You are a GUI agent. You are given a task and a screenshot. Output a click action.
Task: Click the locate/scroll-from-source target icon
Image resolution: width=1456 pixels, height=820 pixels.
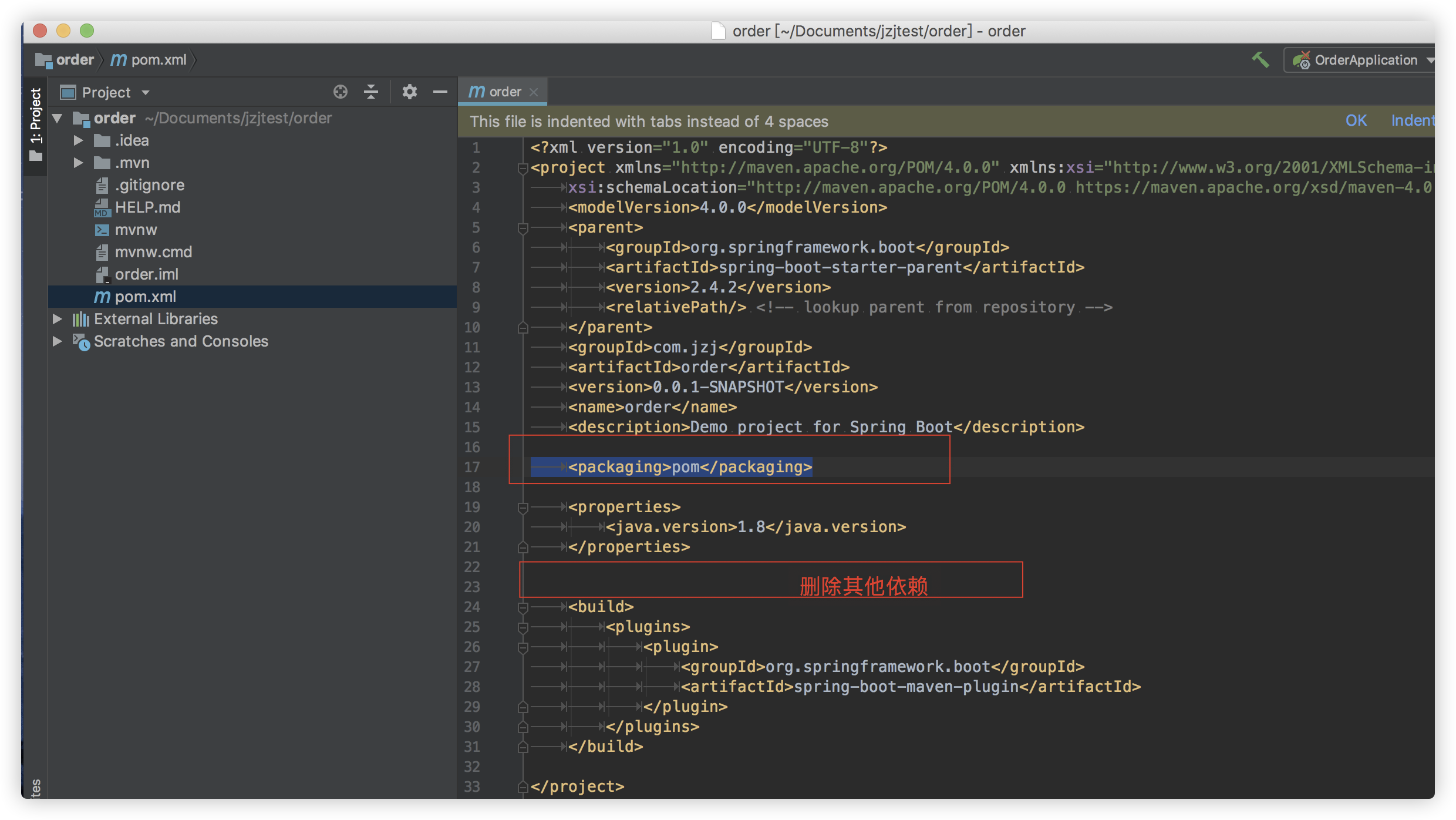340,92
